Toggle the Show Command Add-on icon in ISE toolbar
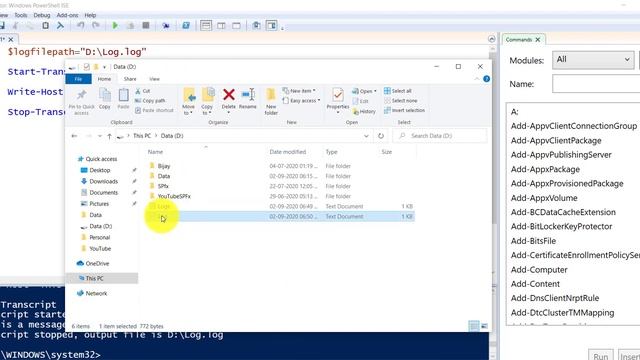 click(271, 26)
